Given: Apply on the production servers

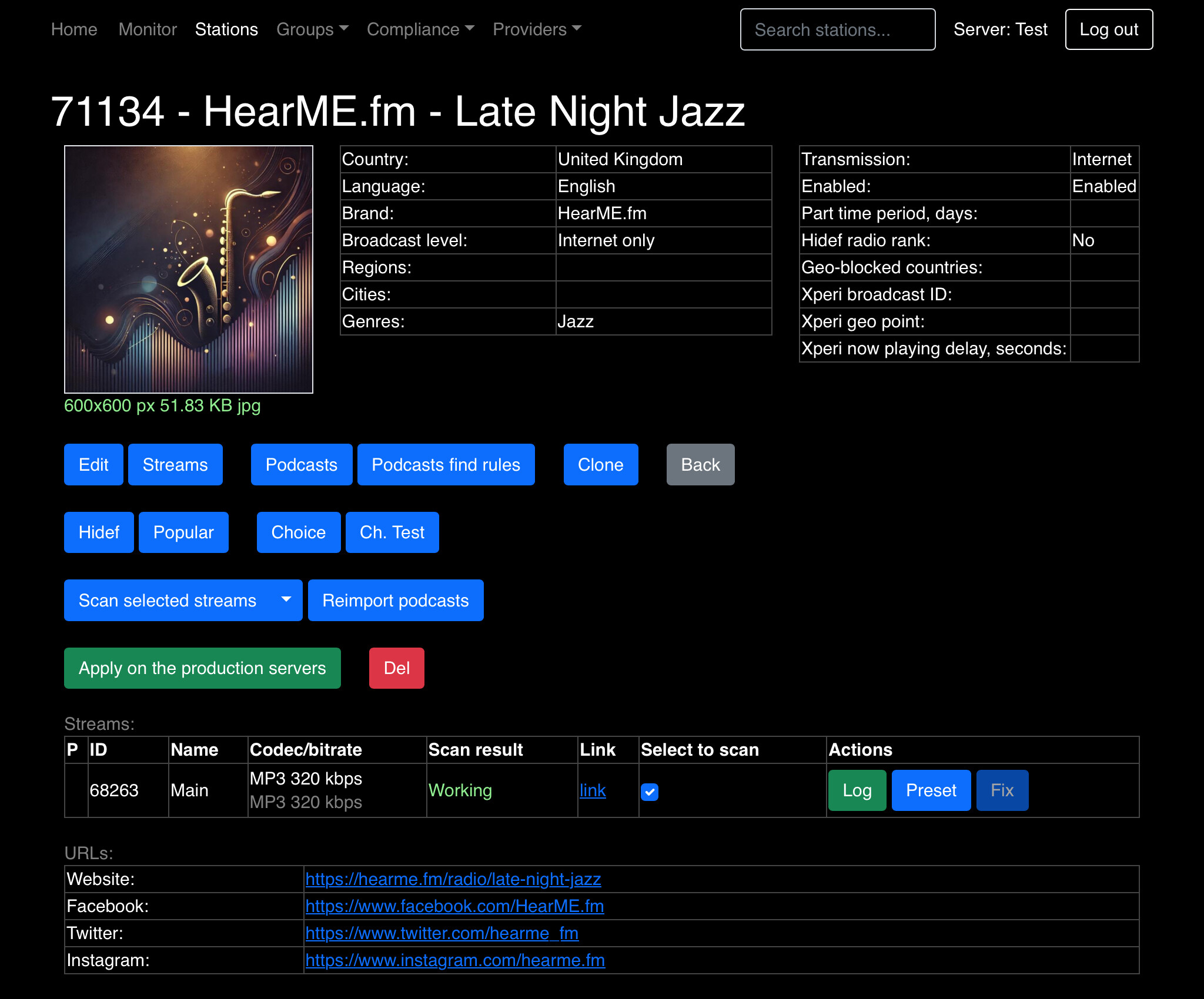Looking at the screenshot, I should point(202,668).
